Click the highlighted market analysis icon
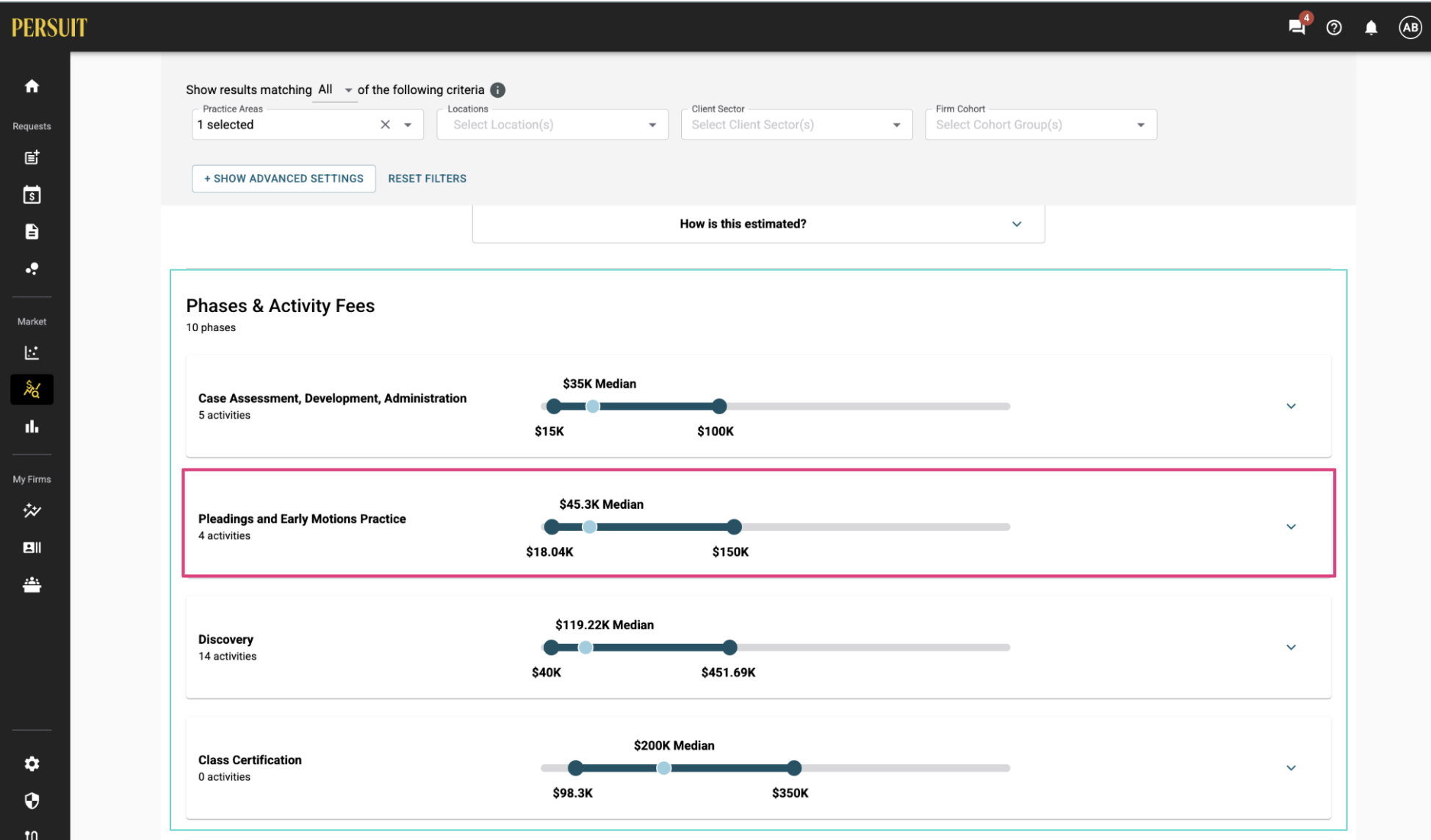1431x840 pixels. coord(32,389)
